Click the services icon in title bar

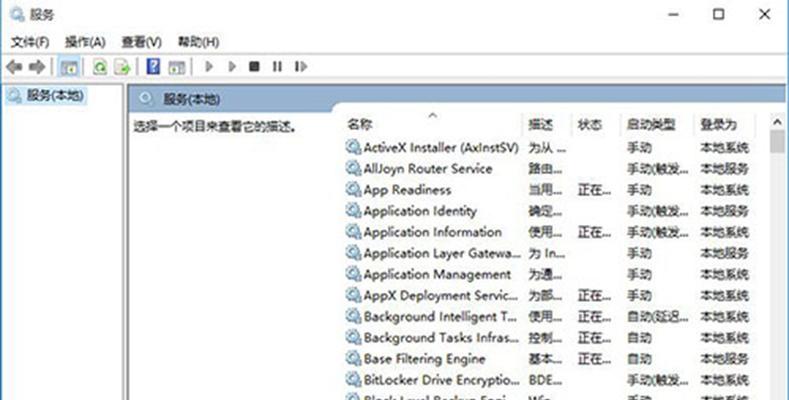(x=17, y=15)
